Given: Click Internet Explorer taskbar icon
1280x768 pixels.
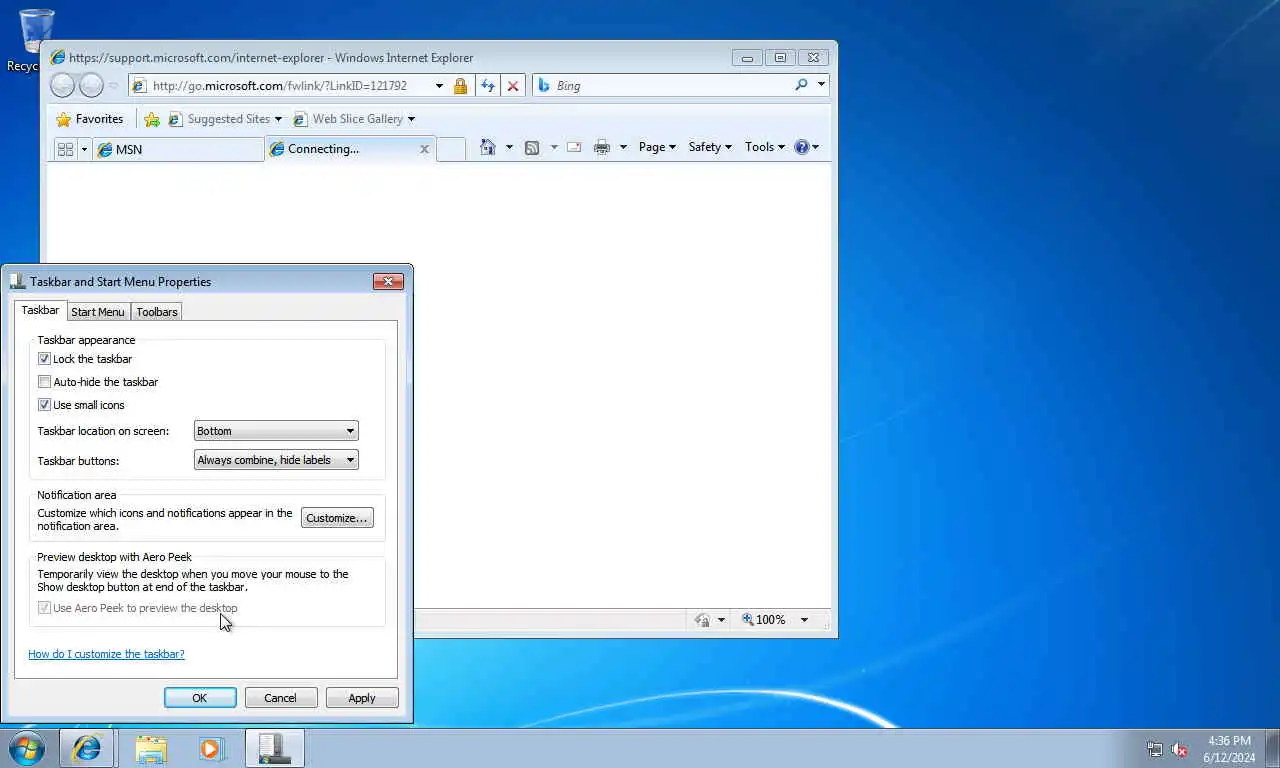Looking at the screenshot, I should click(87, 749).
